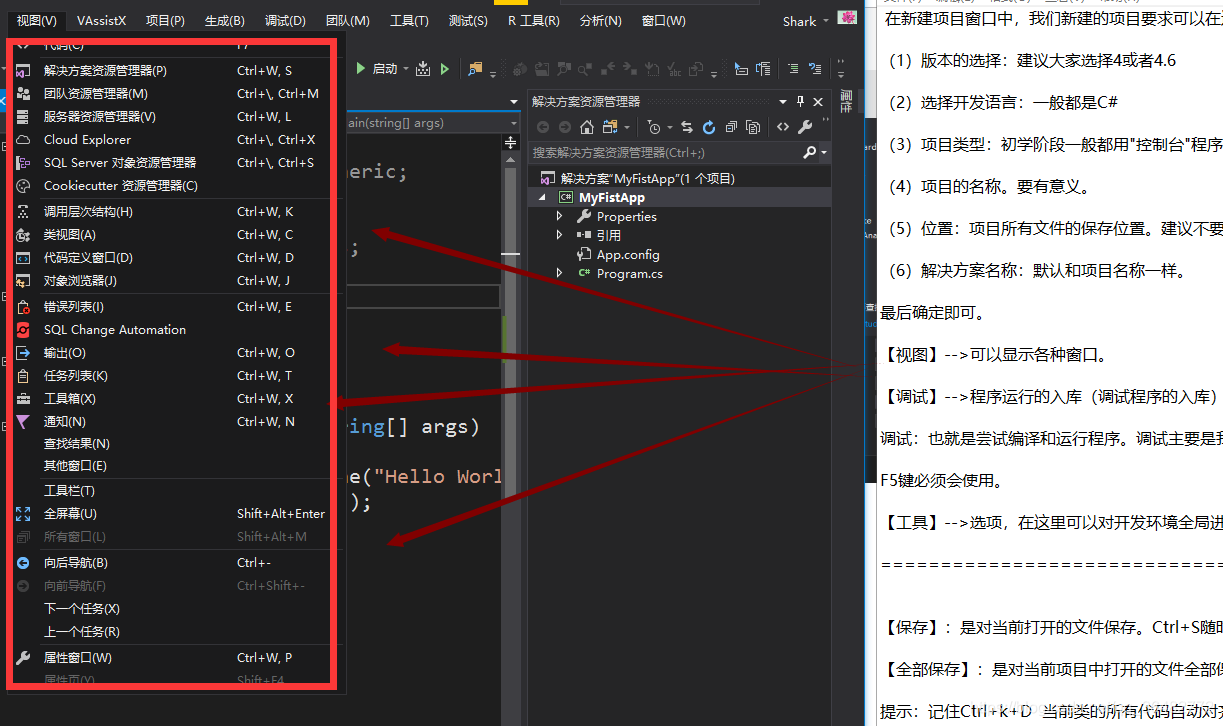Choose 错误列表(I) menu entry
Screen dimensions: 1223x726
click(x=177, y=307)
